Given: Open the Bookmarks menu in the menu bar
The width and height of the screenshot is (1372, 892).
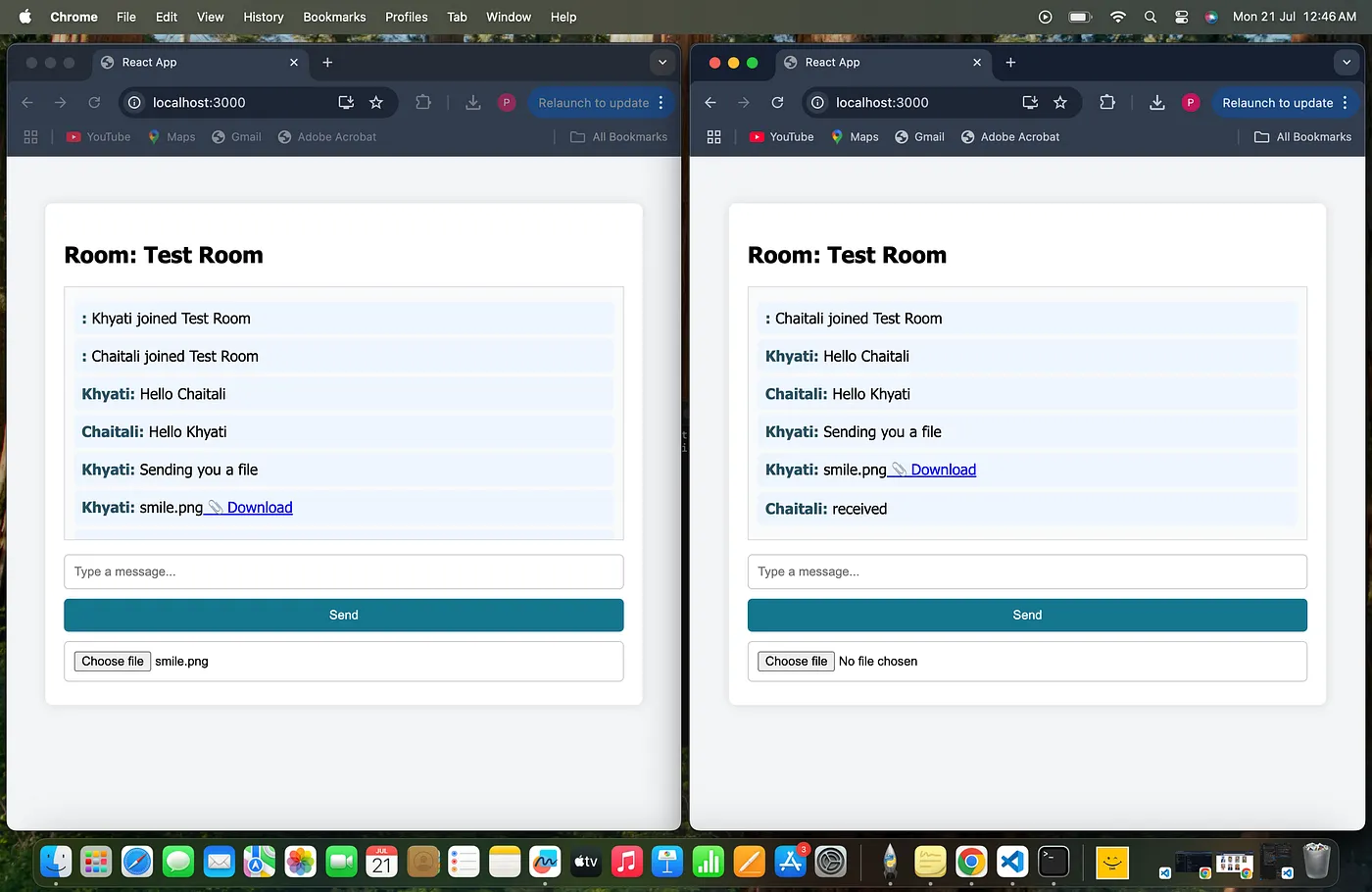Looking at the screenshot, I should [334, 17].
